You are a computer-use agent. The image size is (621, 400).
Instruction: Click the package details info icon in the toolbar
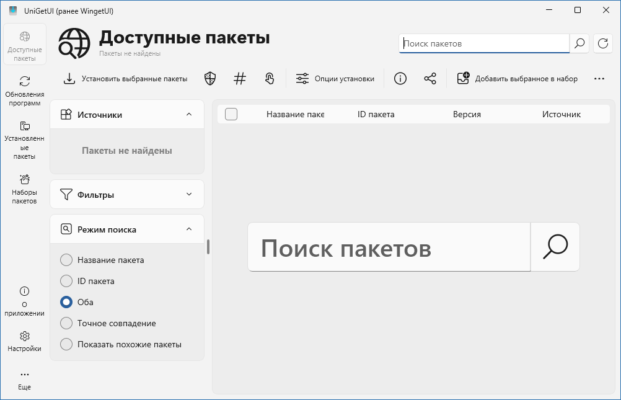click(400, 79)
